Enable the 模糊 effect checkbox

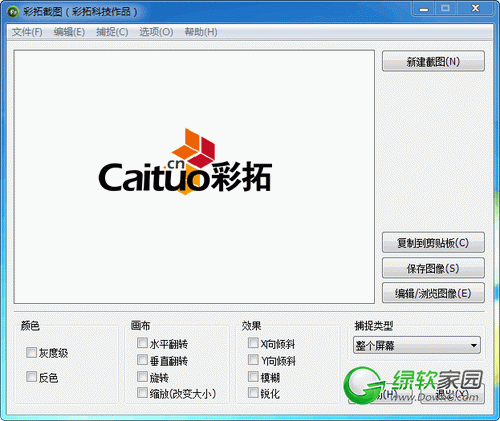pos(253,377)
